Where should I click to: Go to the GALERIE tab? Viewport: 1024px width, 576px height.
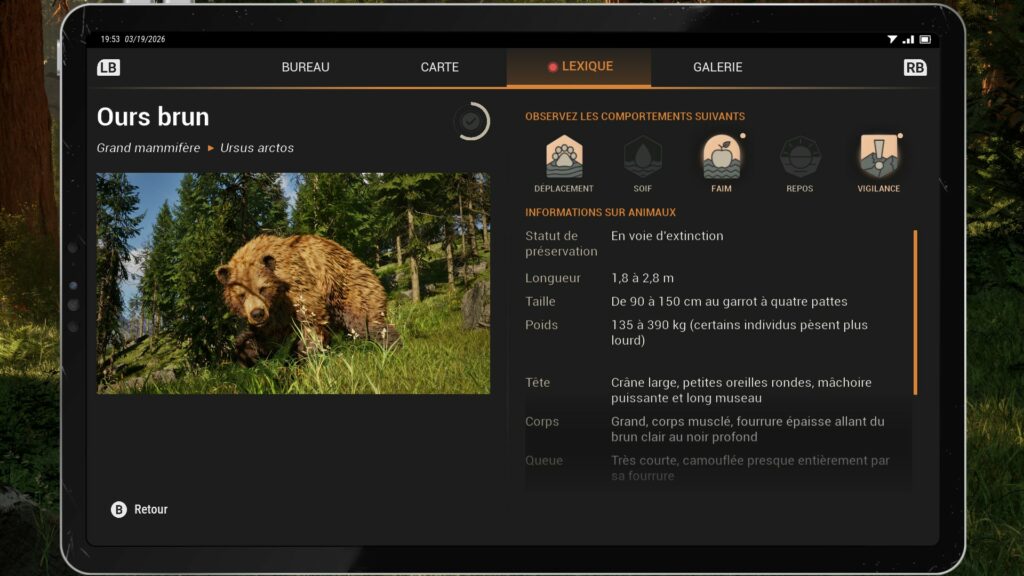coord(717,68)
